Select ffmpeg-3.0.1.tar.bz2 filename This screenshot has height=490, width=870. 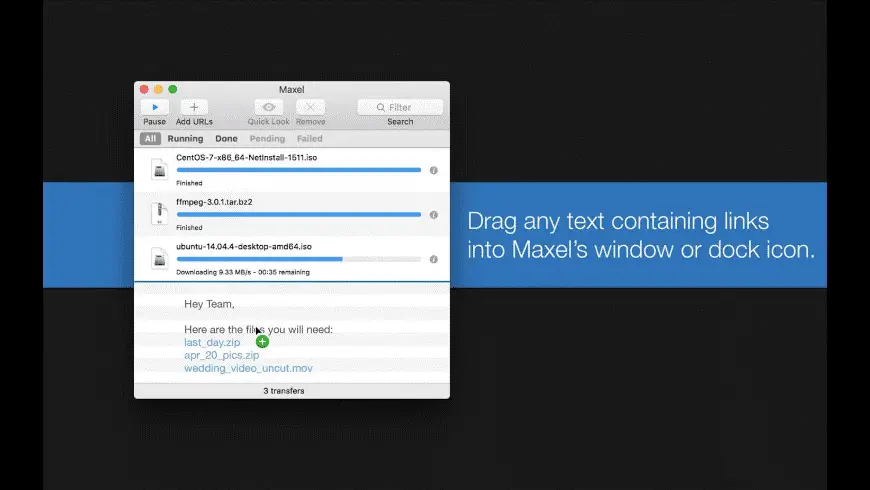(x=214, y=202)
